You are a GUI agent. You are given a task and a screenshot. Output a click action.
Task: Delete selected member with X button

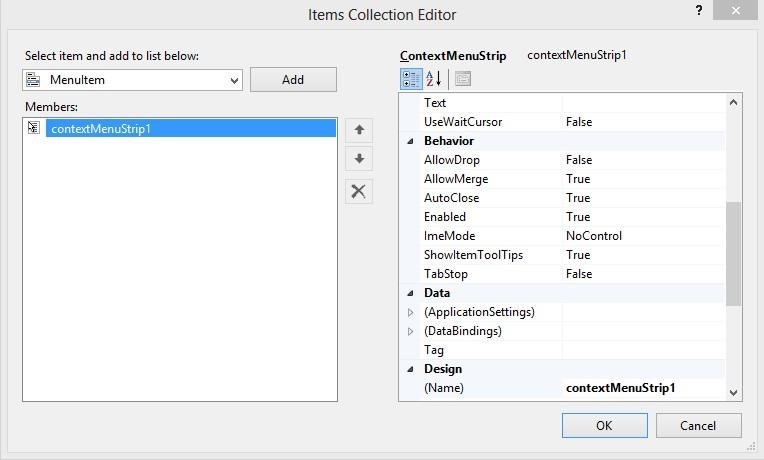click(359, 192)
